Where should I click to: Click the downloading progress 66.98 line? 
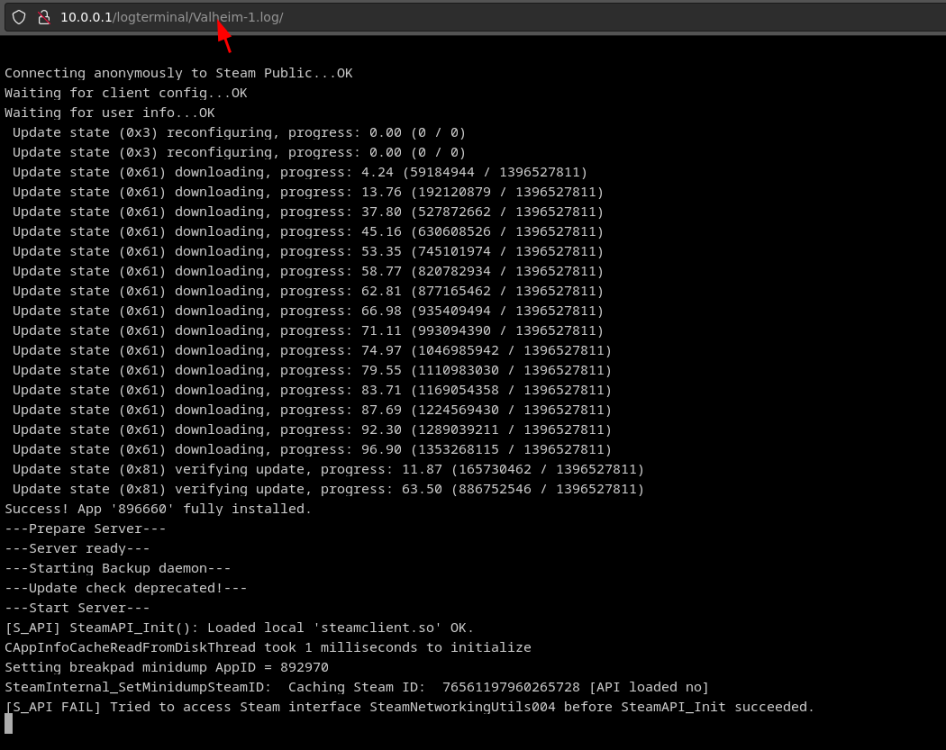click(x=308, y=311)
